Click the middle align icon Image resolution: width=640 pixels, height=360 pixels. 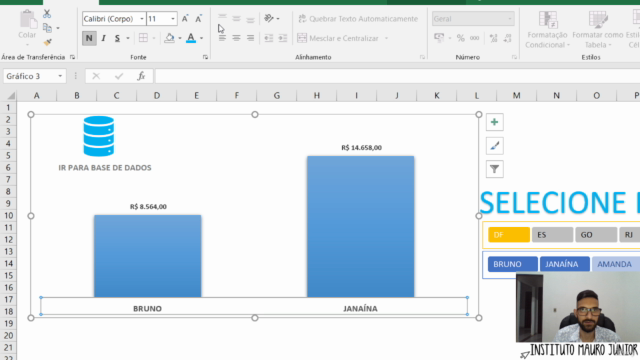coord(236,19)
